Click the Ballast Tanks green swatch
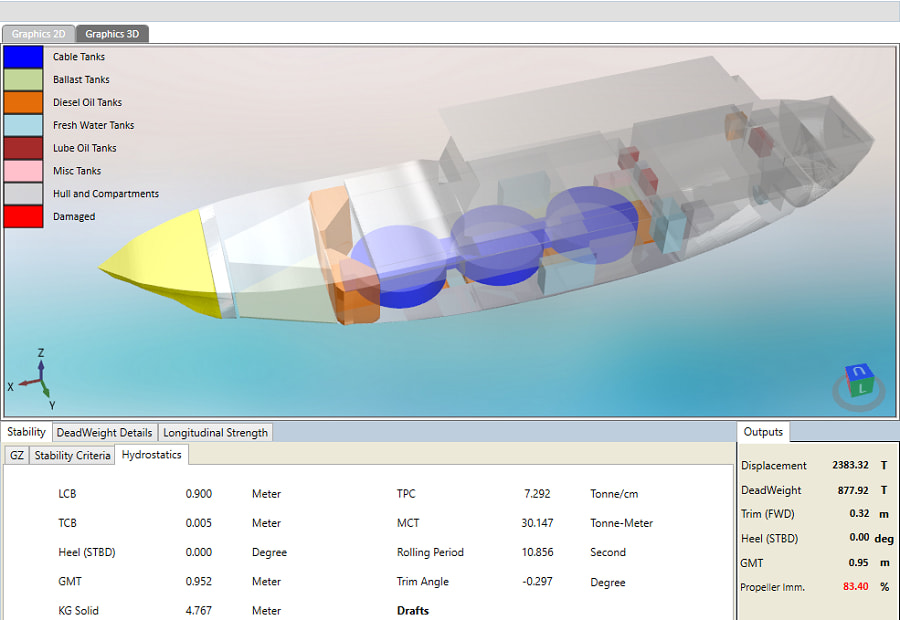Viewport: 900px width, 620px height. (x=24, y=80)
